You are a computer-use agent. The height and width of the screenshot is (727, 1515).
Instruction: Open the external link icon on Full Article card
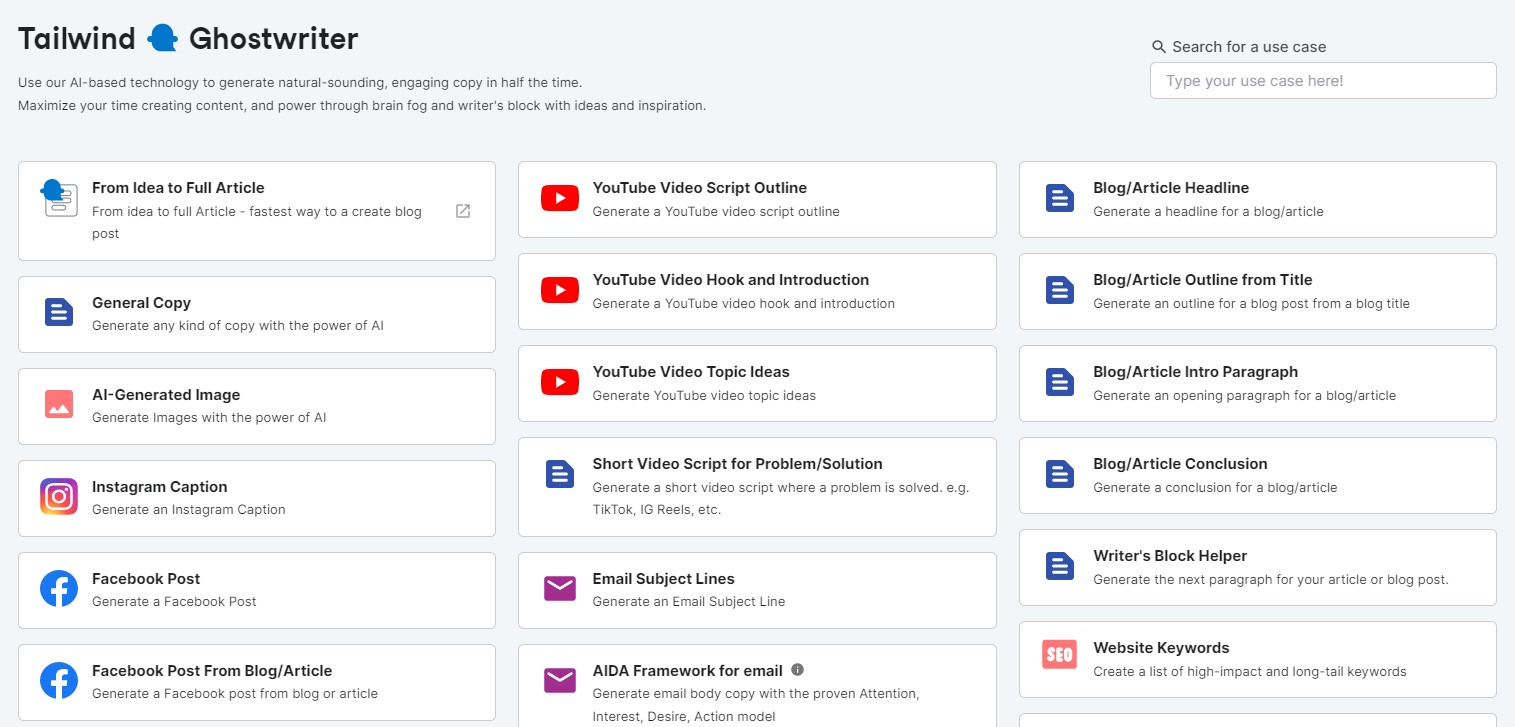(x=463, y=211)
